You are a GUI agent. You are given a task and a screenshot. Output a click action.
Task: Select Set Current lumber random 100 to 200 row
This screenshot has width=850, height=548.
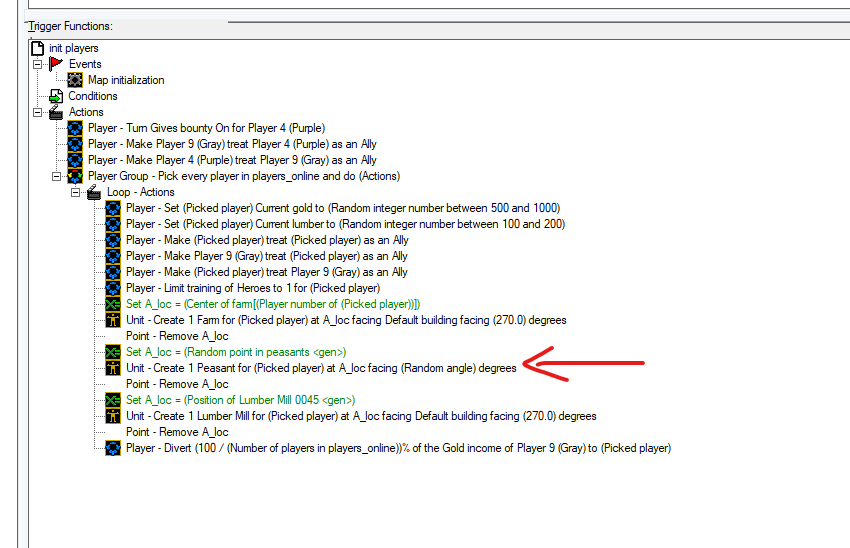point(345,224)
